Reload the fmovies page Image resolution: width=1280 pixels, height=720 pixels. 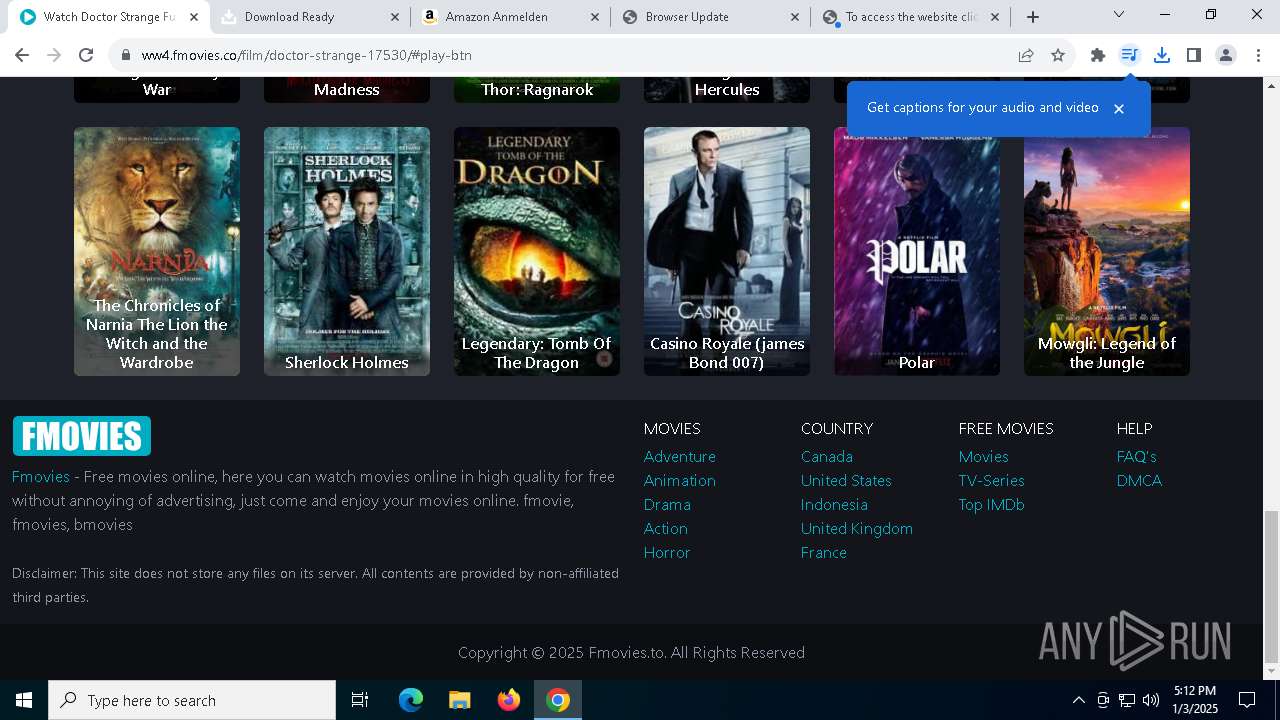pos(86,55)
